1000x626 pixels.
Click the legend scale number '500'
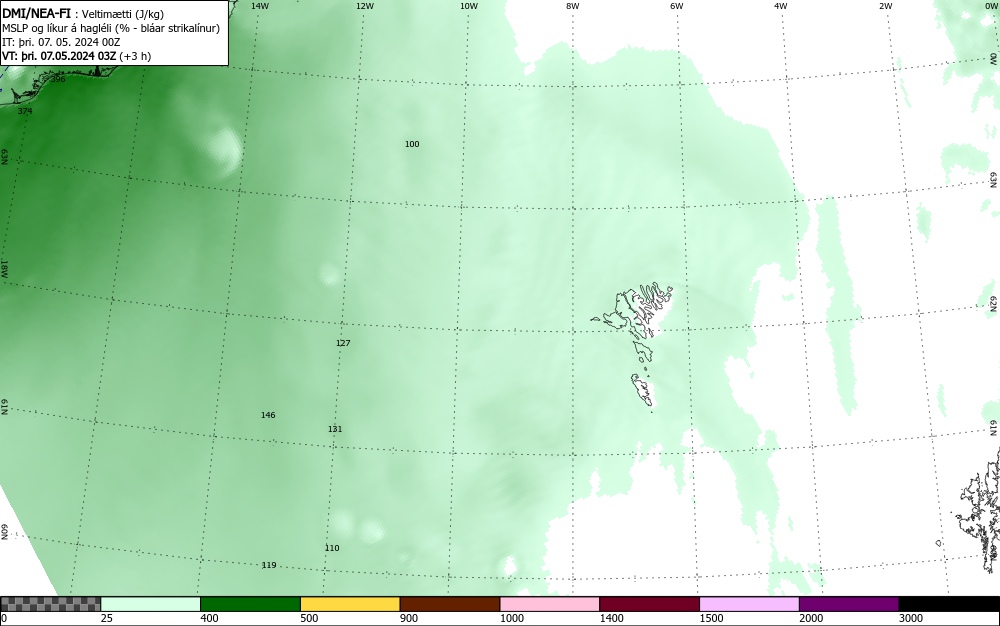click(309, 618)
